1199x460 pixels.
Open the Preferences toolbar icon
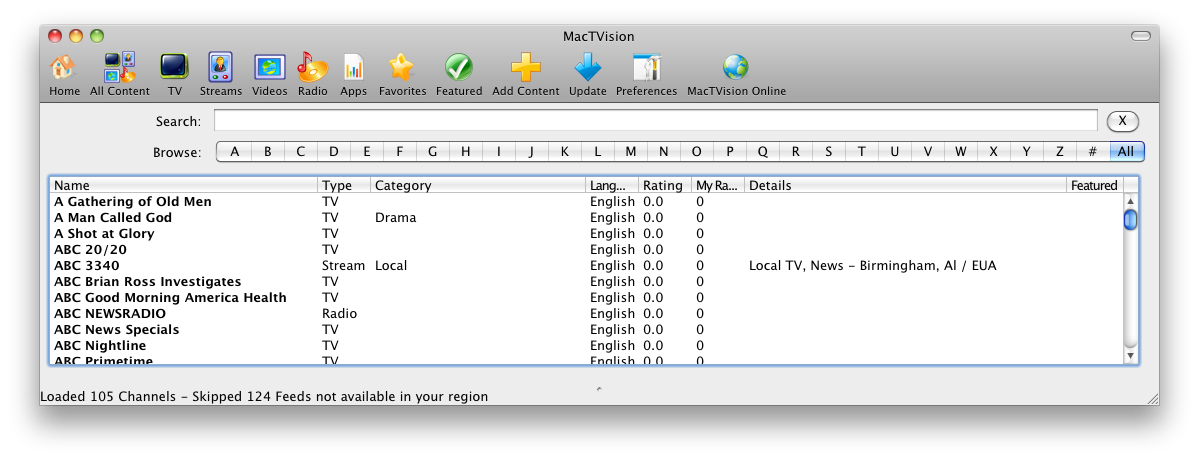(646, 74)
